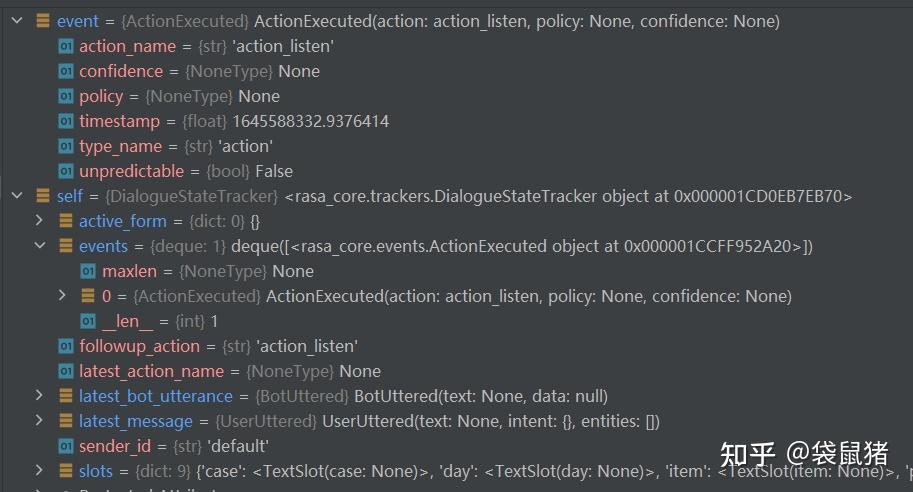This screenshot has width=913, height=492.
Task: Expand item 0 ActionExecuted entry
Action: coord(62,296)
